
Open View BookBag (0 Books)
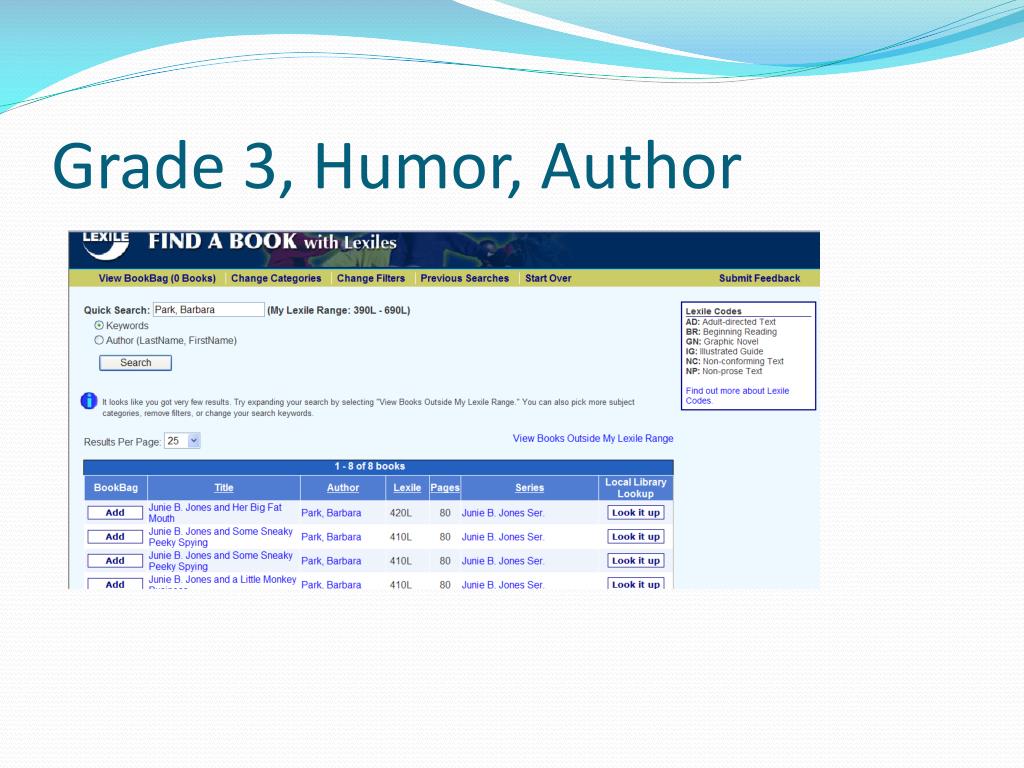click(x=157, y=278)
